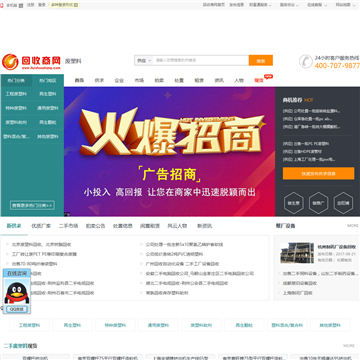Switch to the 处置信息 tab
The height and width of the screenshot is (360, 360).
[x=123, y=226]
